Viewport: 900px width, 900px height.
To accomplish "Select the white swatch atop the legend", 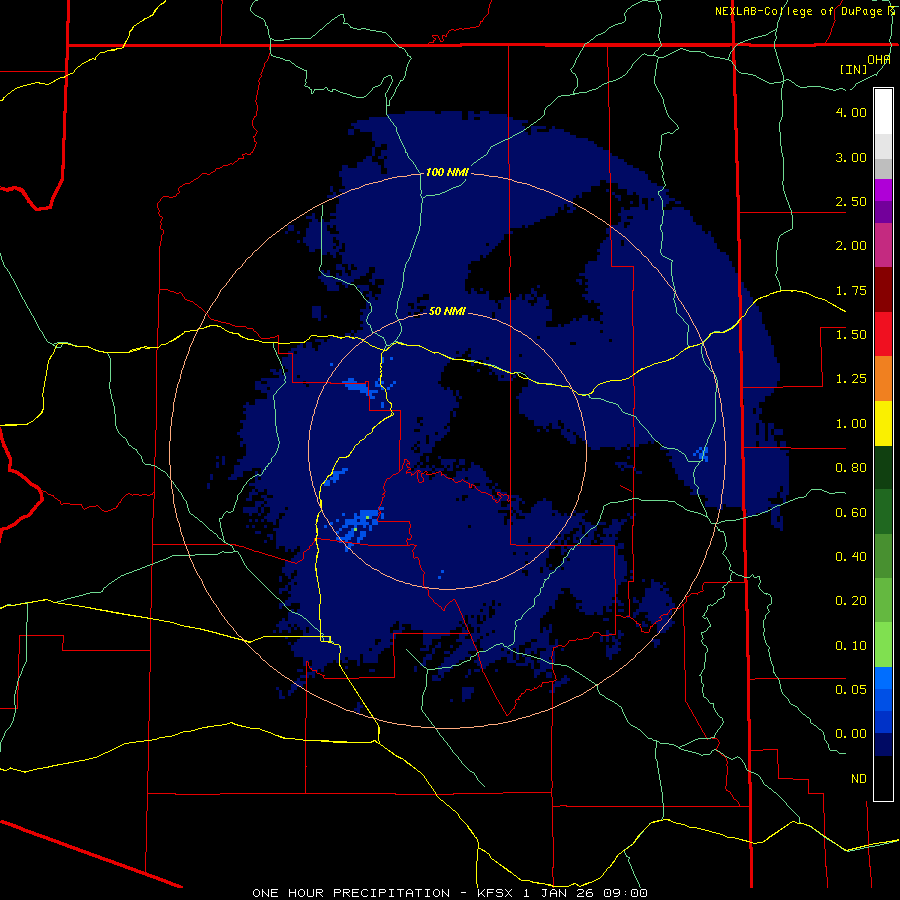I will [883, 112].
